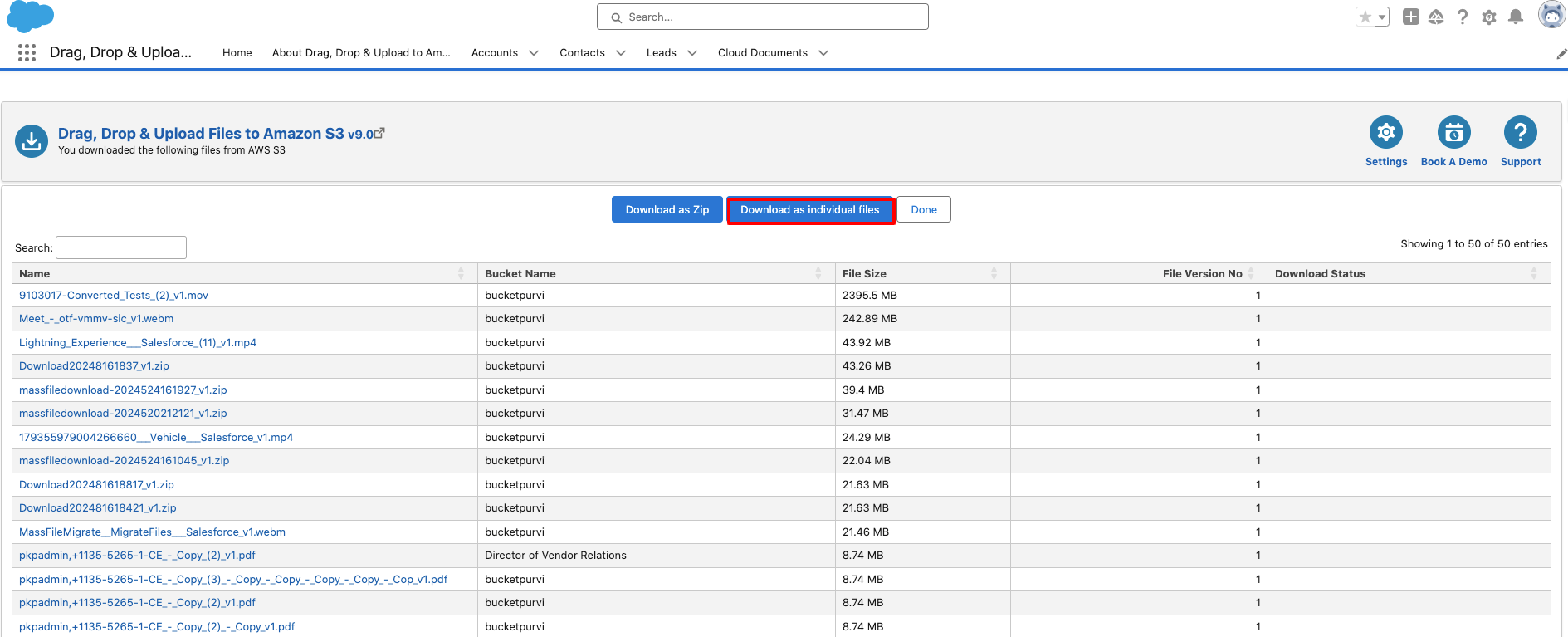Open the Cloud Documents tab

point(762,52)
